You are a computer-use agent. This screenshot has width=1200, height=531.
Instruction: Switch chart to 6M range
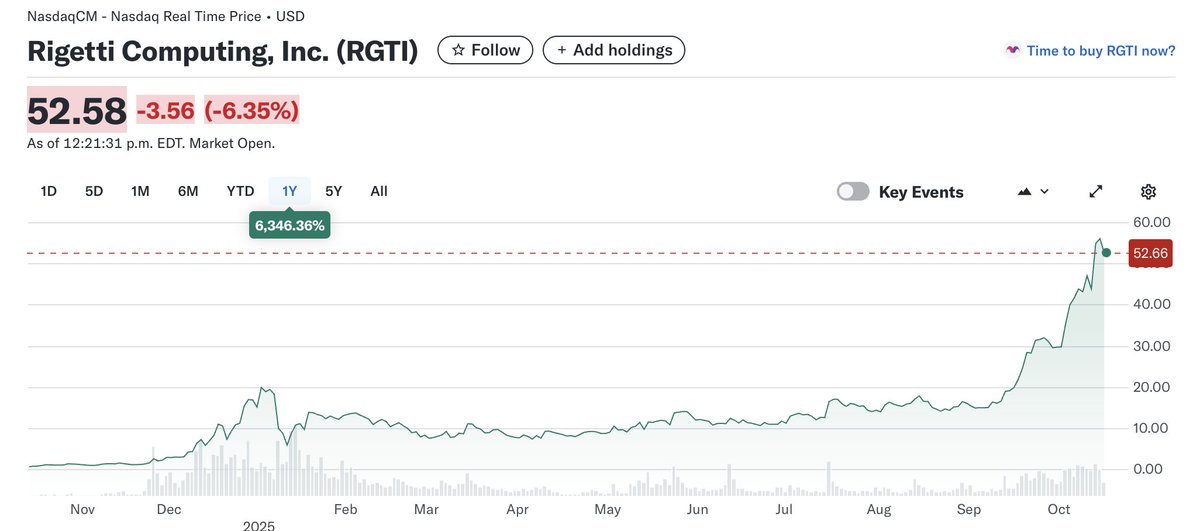click(188, 191)
